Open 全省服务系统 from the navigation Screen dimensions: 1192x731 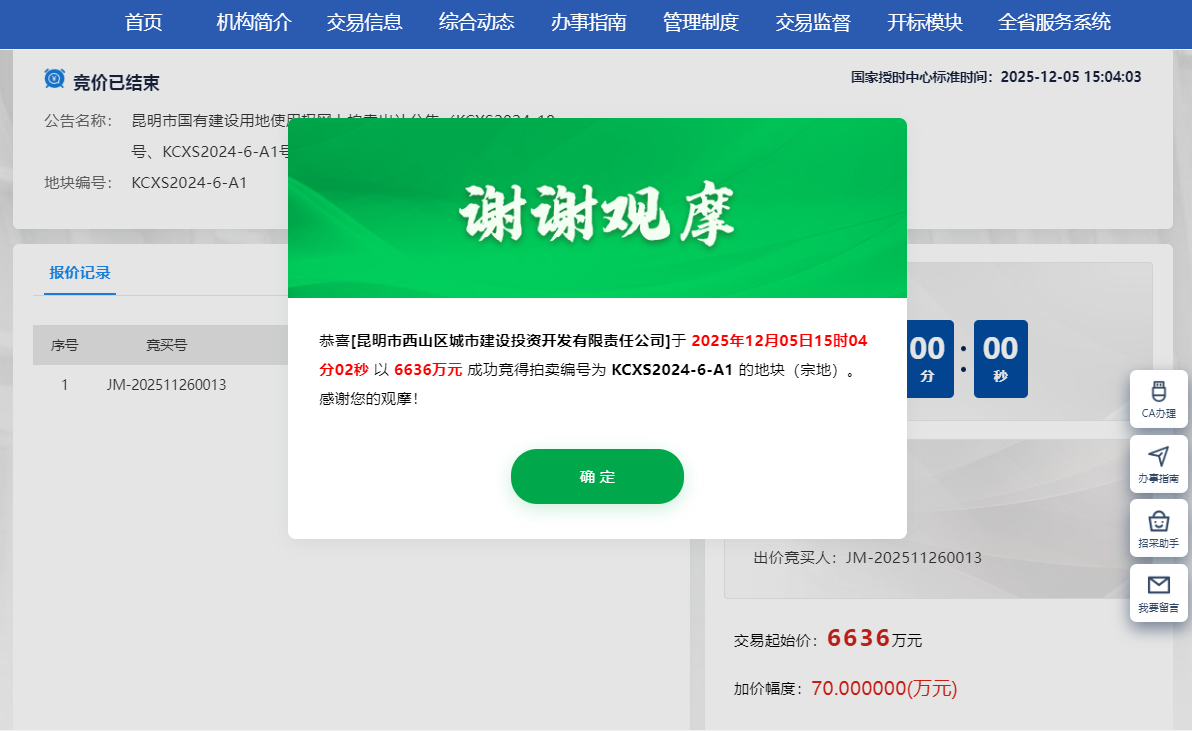[x=1054, y=23]
